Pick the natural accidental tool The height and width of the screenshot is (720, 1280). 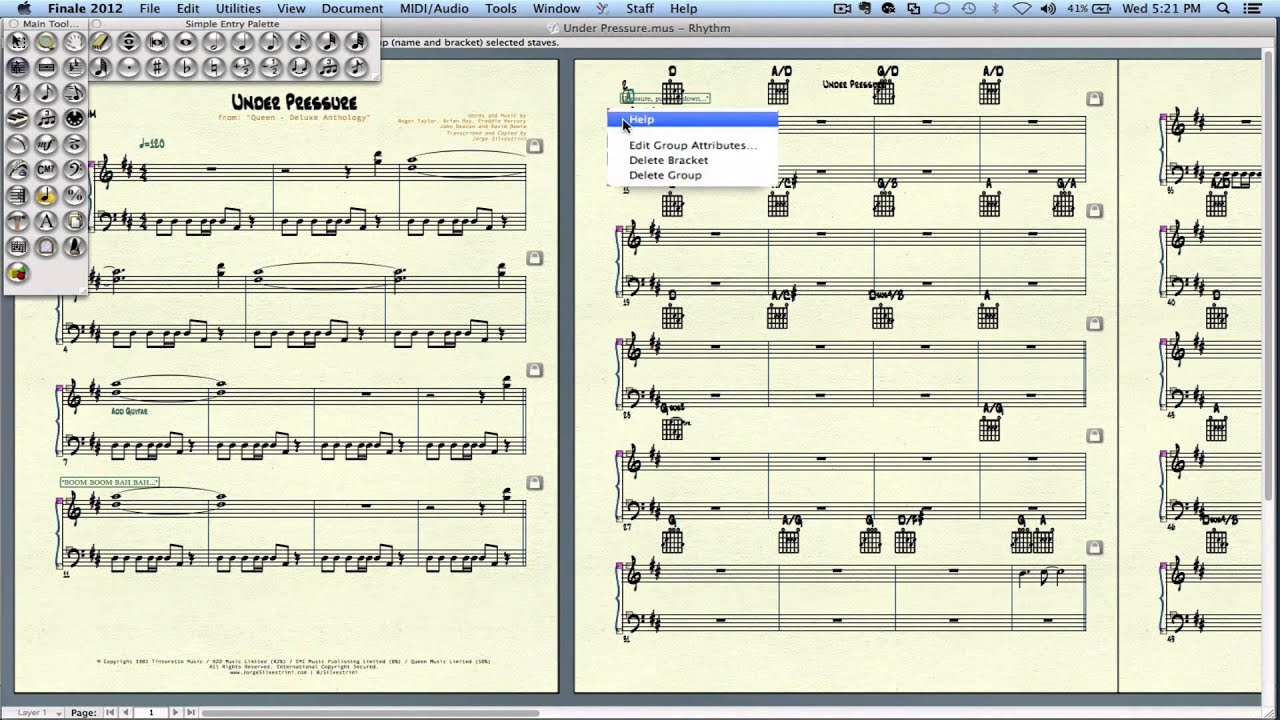(x=213, y=68)
